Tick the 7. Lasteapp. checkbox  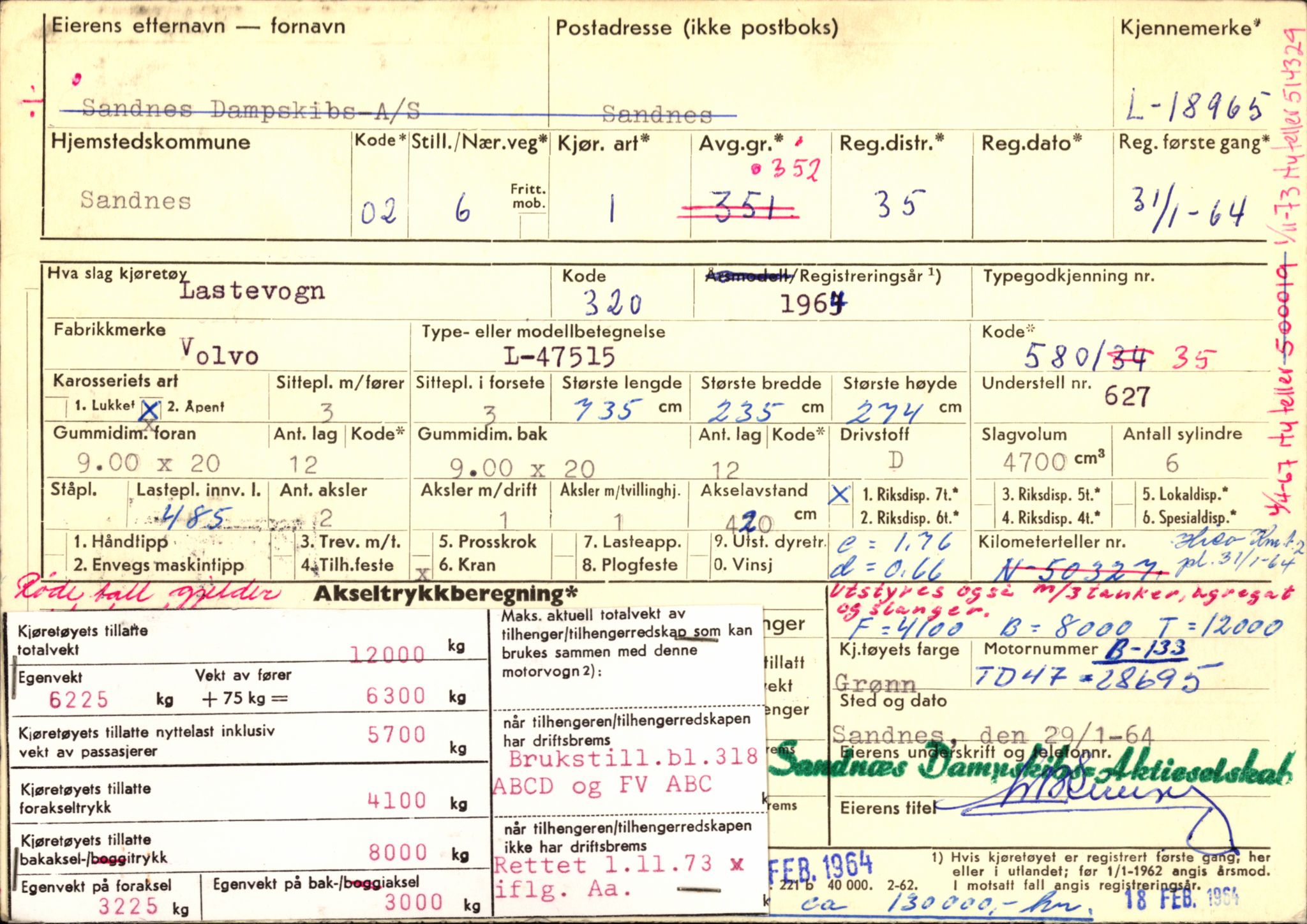(564, 542)
